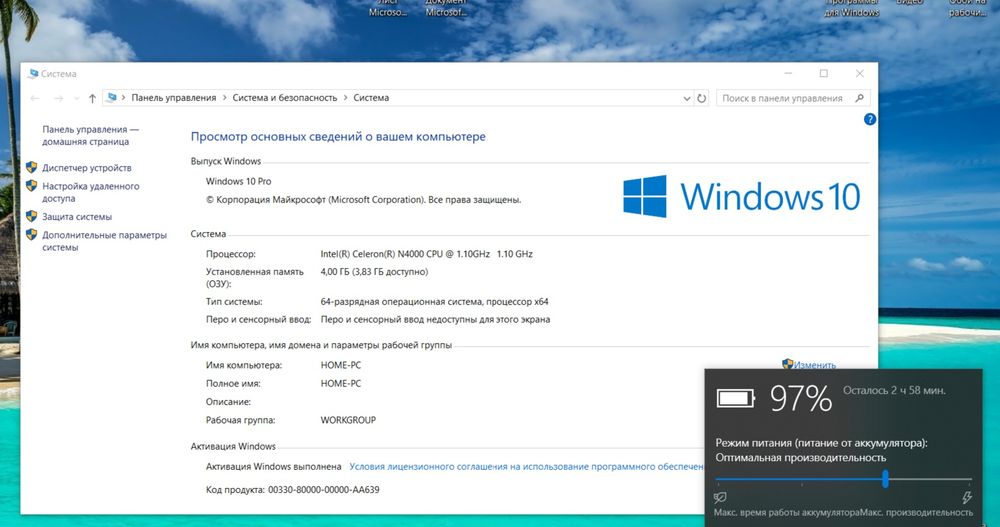Click the max performance lightning icon
The height and width of the screenshot is (527, 1000).
pyautogui.click(x=967, y=498)
